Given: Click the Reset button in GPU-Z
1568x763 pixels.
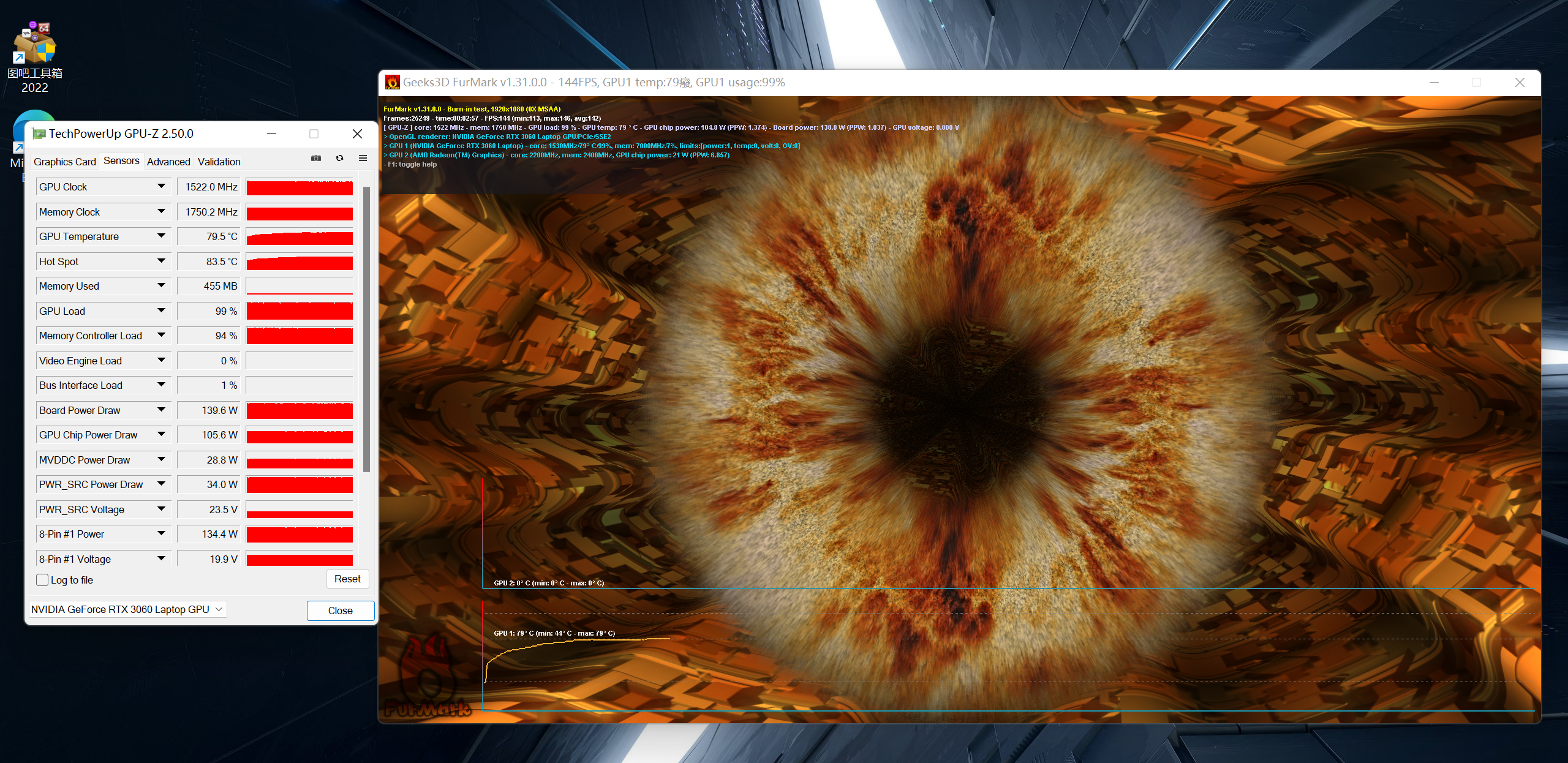Looking at the screenshot, I should click(347, 579).
